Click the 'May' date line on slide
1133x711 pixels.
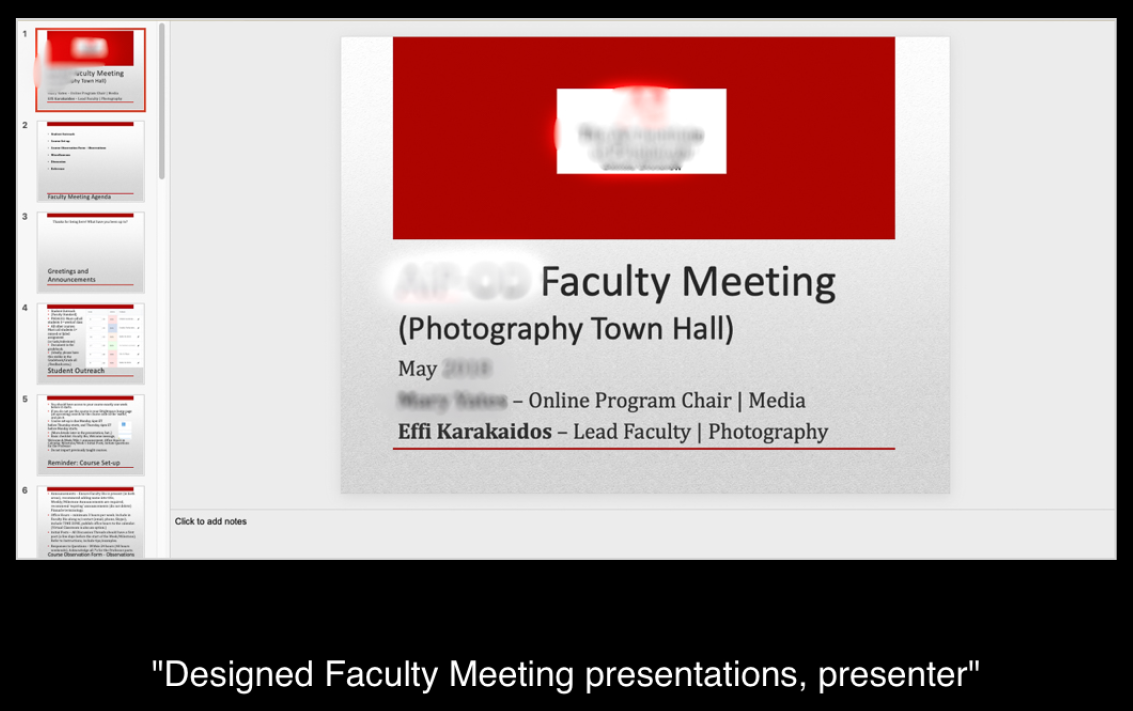click(444, 369)
